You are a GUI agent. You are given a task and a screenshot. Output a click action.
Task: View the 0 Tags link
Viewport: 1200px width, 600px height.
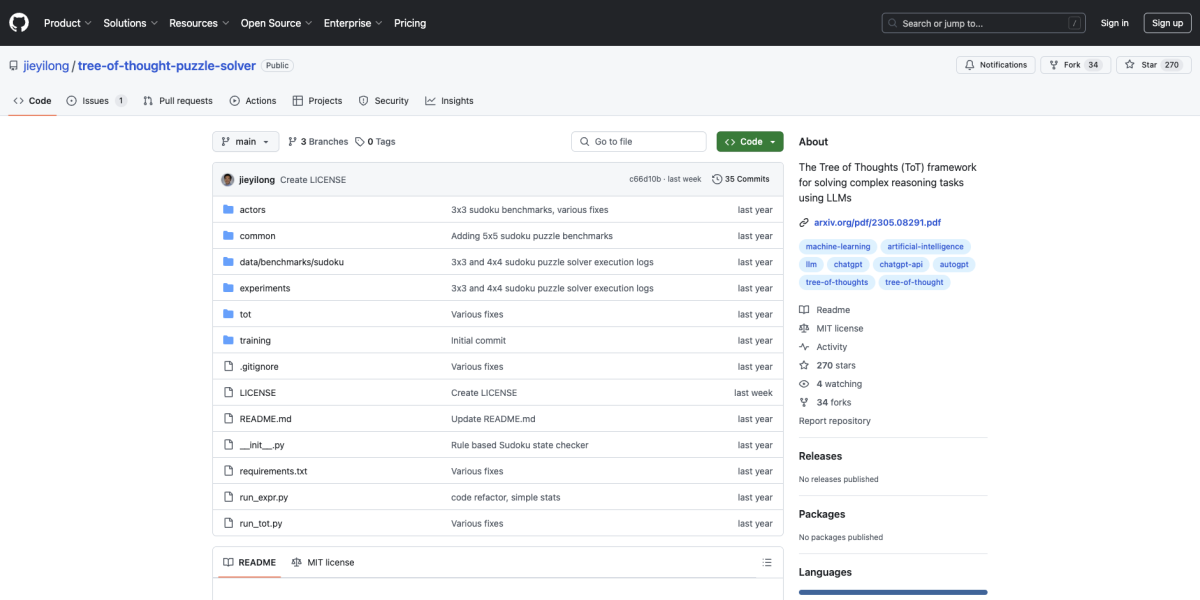click(x=376, y=142)
